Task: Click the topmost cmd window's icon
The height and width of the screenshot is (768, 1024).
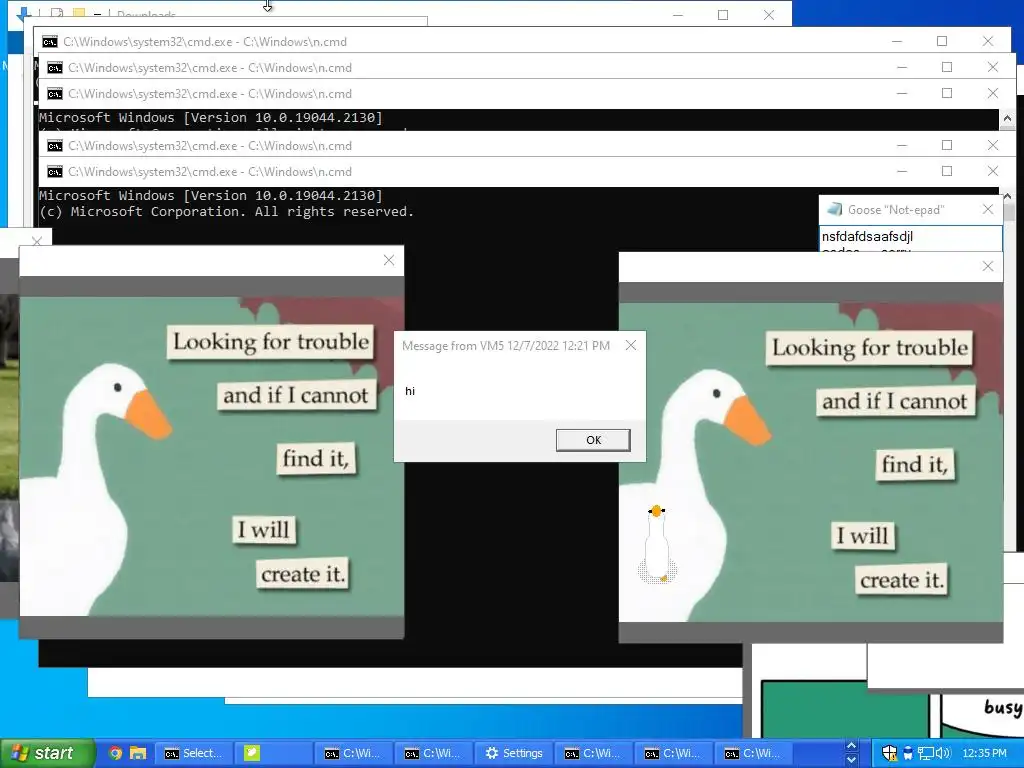Action: pyautogui.click(x=50, y=42)
